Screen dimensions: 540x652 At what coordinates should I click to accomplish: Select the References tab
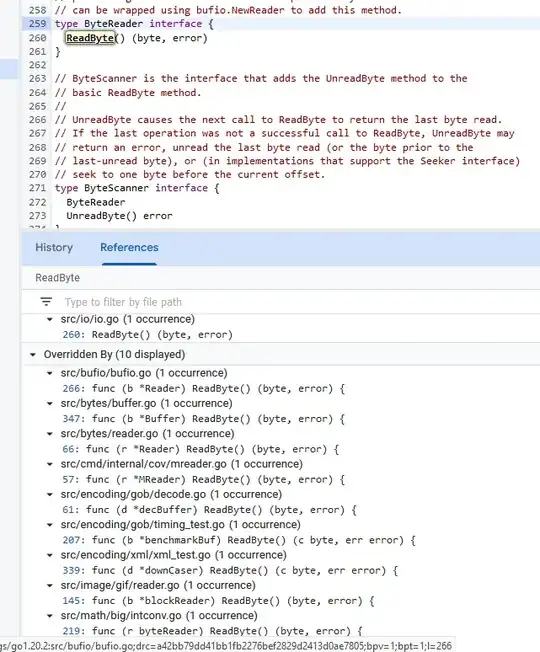coord(129,247)
